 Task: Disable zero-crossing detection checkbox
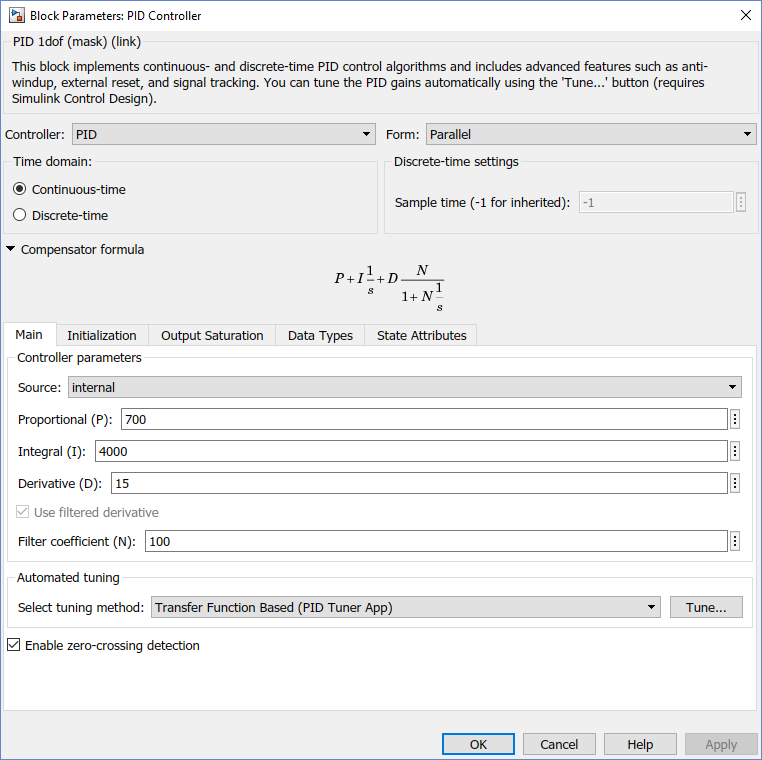[x=13, y=645]
